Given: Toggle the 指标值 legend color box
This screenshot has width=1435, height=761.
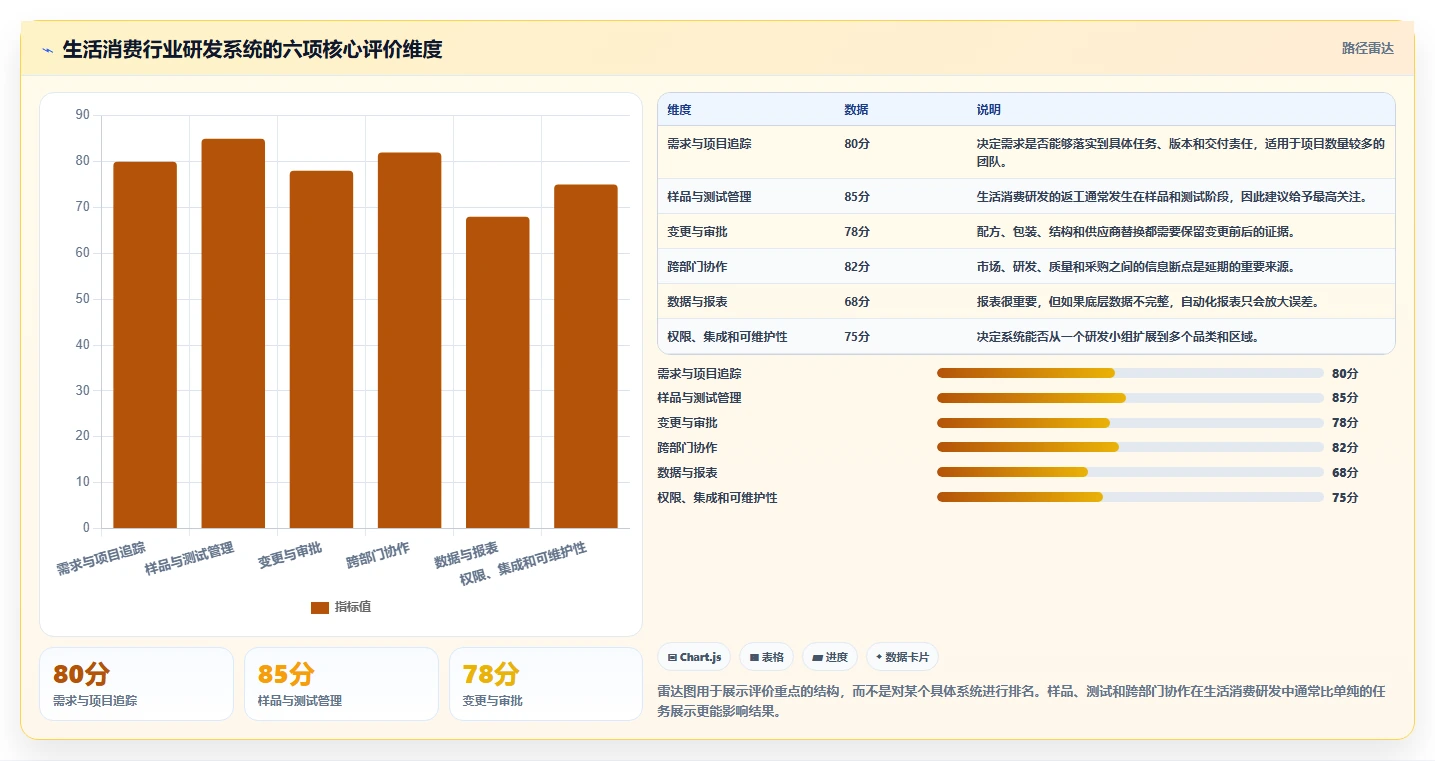Looking at the screenshot, I should click(x=320, y=607).
